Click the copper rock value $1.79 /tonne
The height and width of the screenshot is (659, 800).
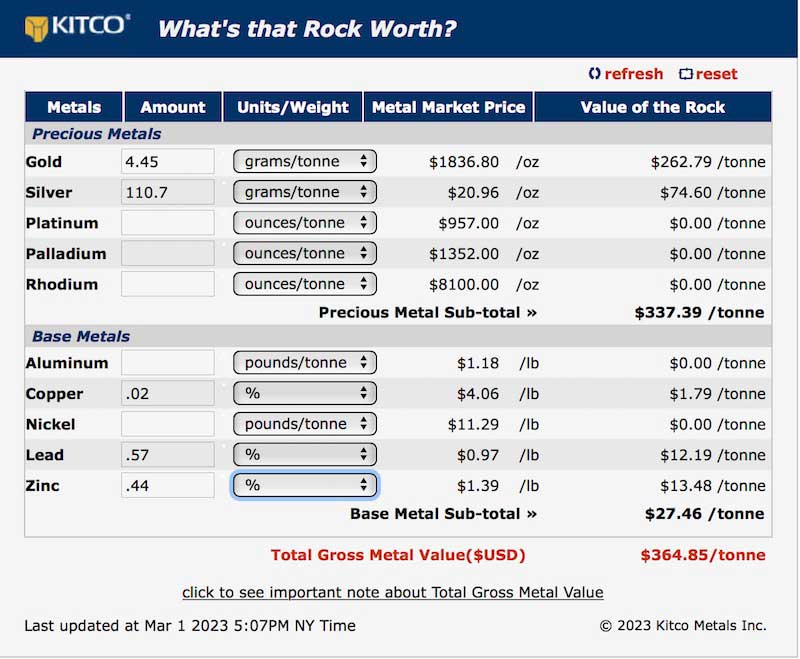[717, 393]
